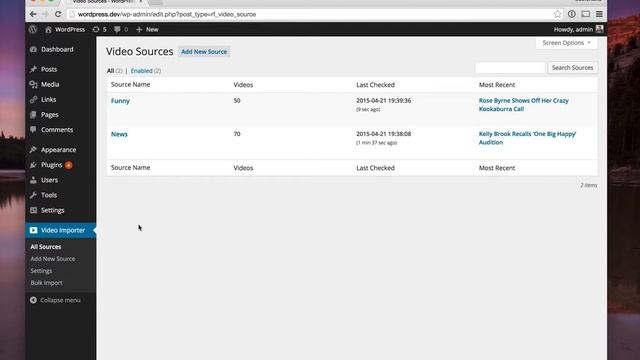Image resolution: width=640 pixels, height=360 pixels.
Task: Click the top Videos column header
Action: click(243, 85)
